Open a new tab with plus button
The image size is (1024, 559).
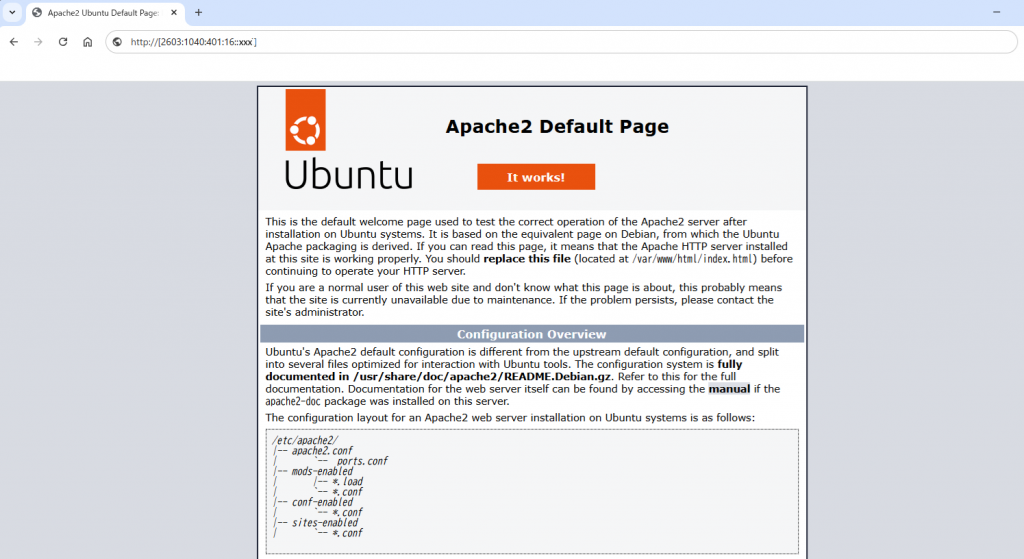point(199,12)
